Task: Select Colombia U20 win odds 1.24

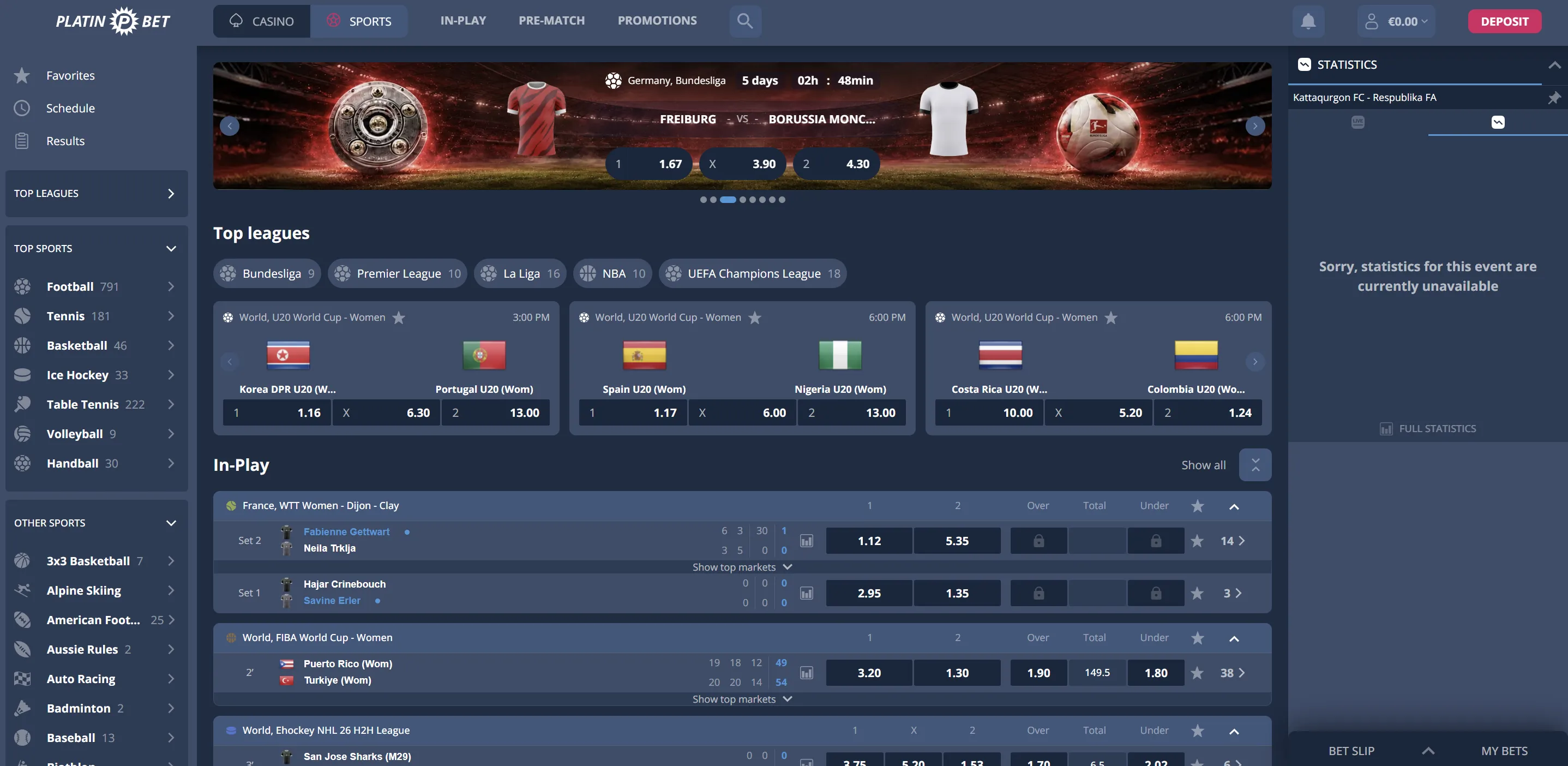Action: coord(1208,412)
